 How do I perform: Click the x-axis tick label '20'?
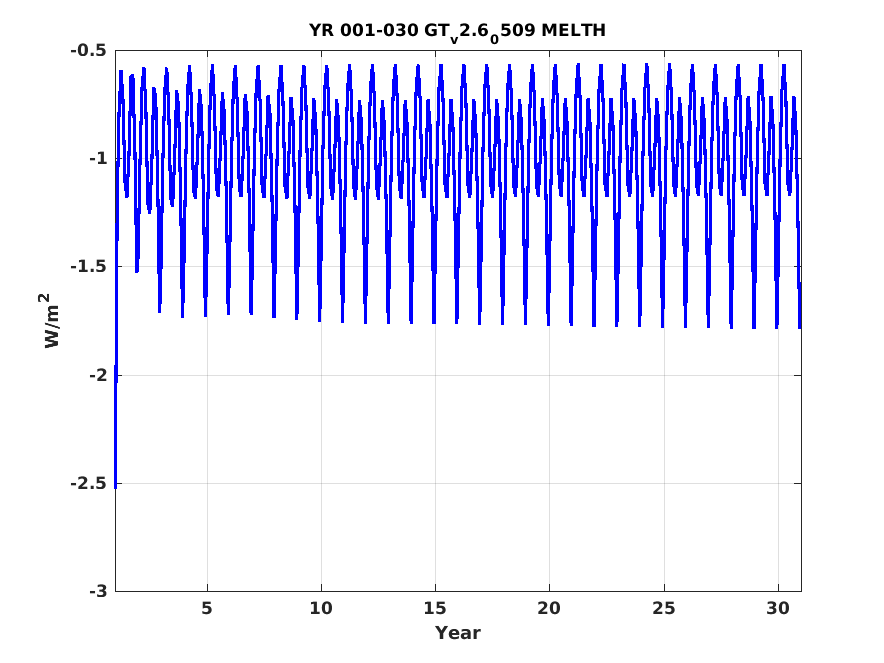pos(549,608)
